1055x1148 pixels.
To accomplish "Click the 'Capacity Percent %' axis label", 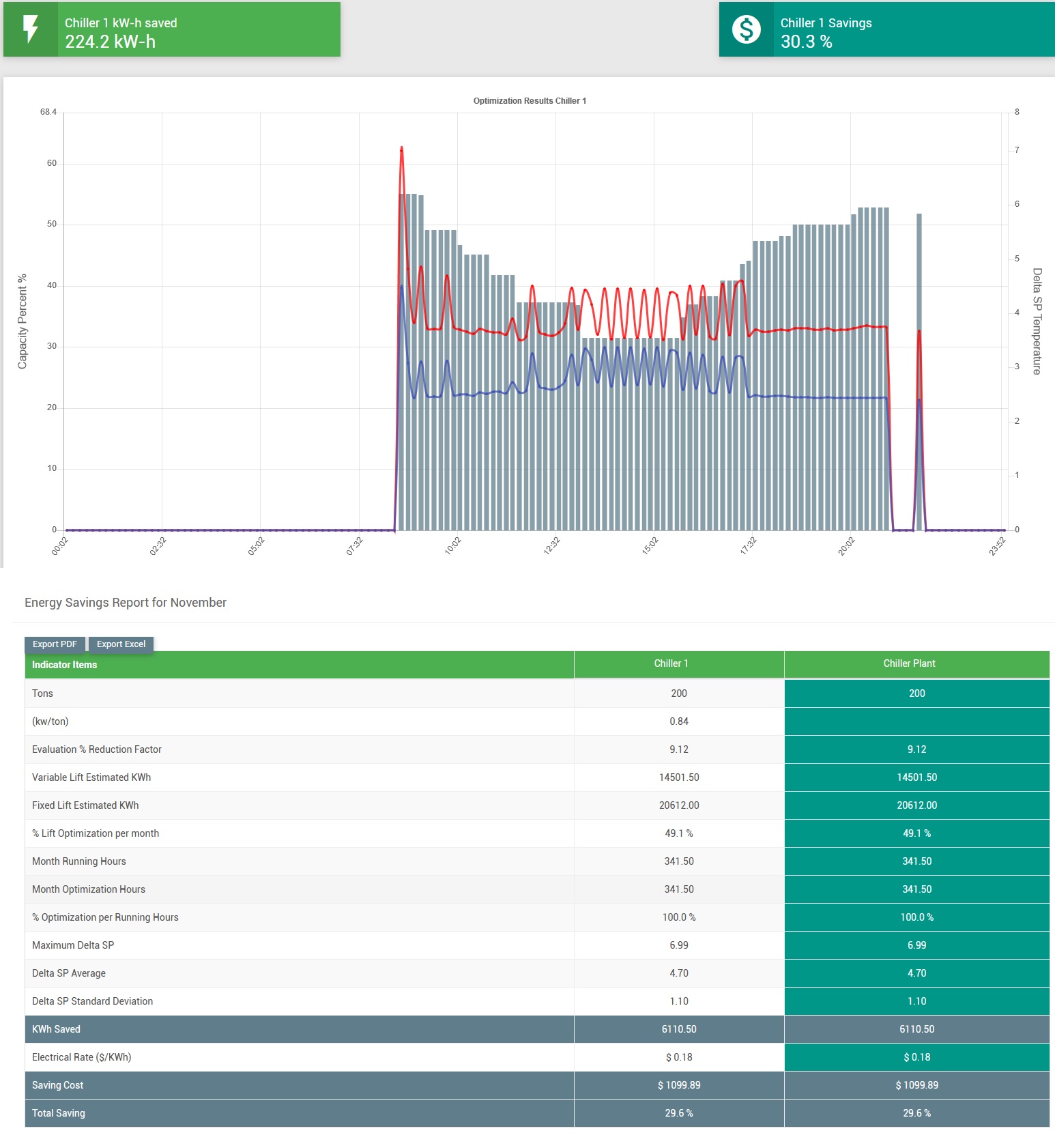I will point(22,321).
